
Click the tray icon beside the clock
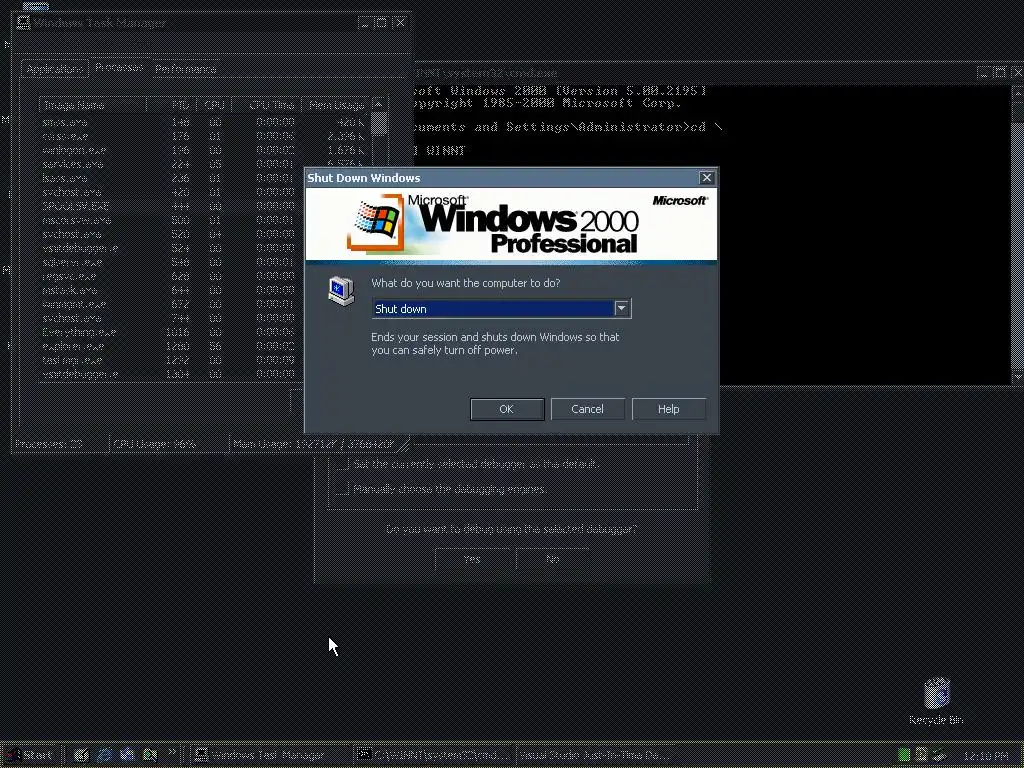pyautogui.click(x=939, y=755)
